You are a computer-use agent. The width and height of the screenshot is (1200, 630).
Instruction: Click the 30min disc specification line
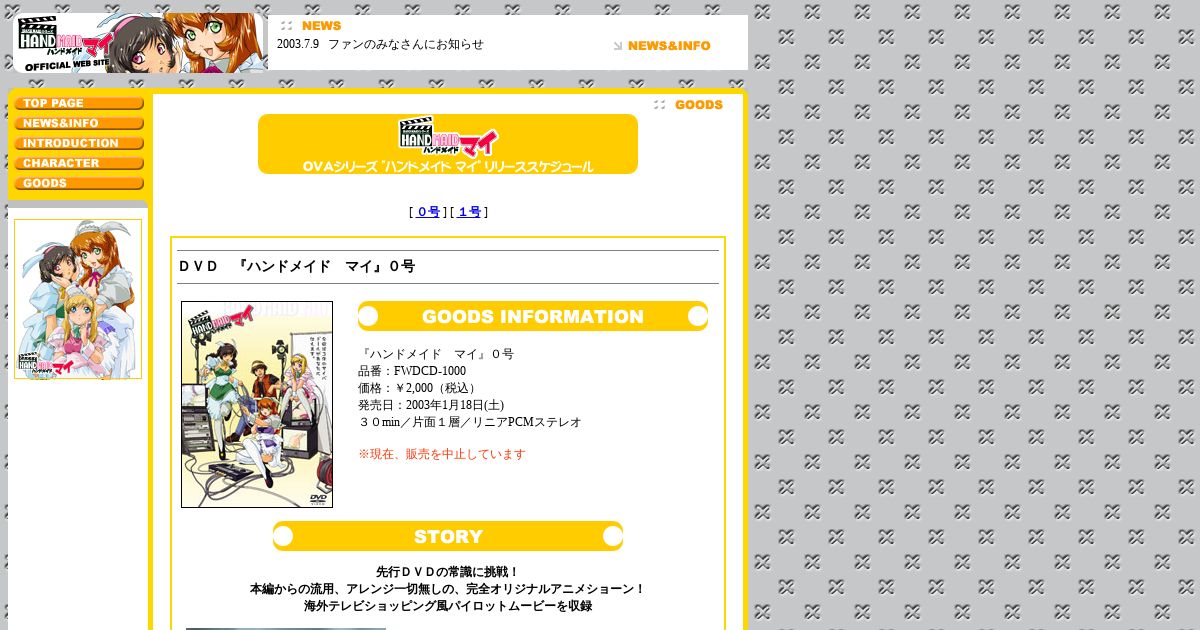coord(470,422)
